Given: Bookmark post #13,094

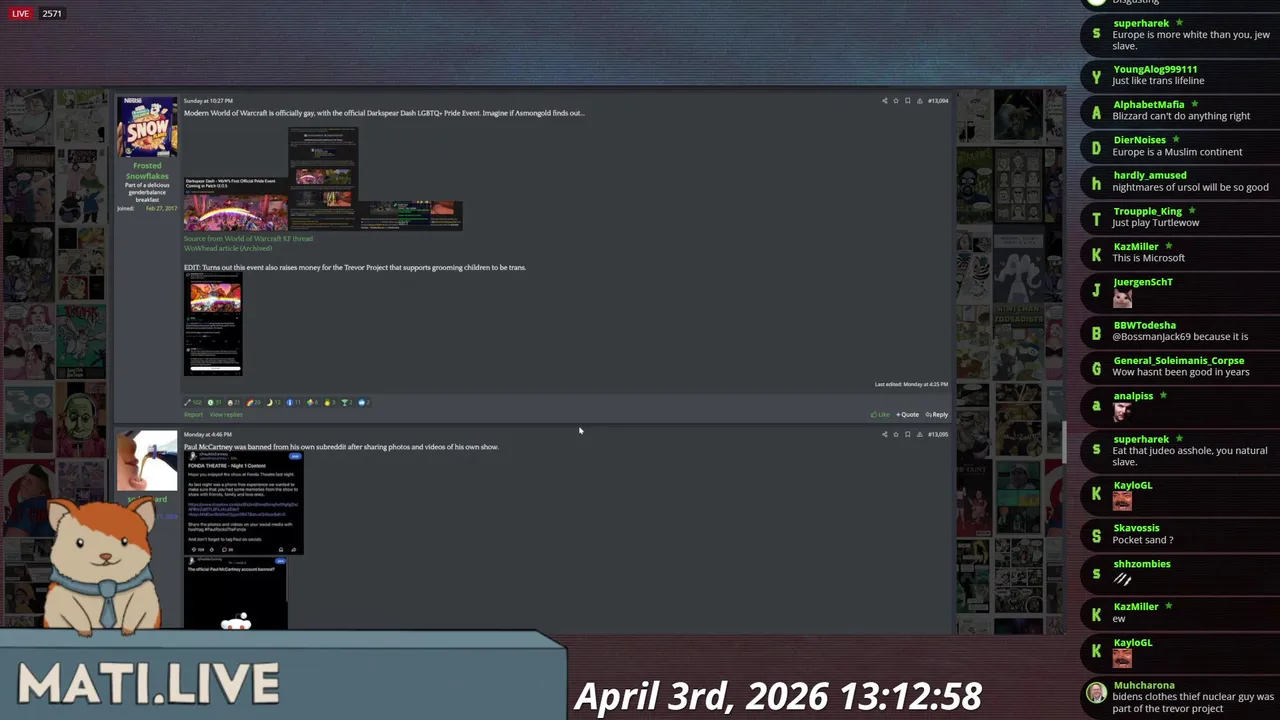Looking at the screenshot, I should coord(908,101).
